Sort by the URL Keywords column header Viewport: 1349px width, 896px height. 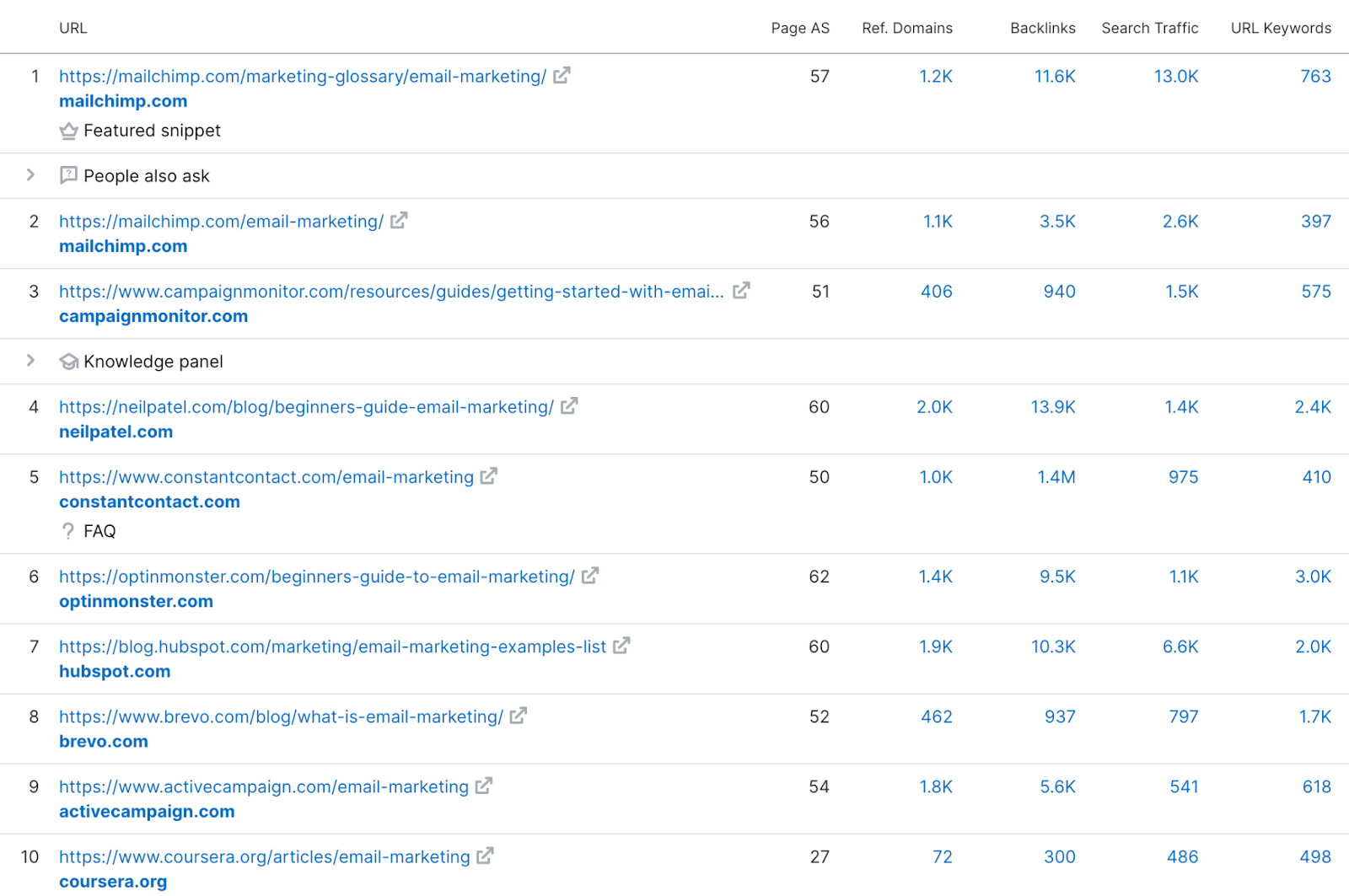(1281, 28)
